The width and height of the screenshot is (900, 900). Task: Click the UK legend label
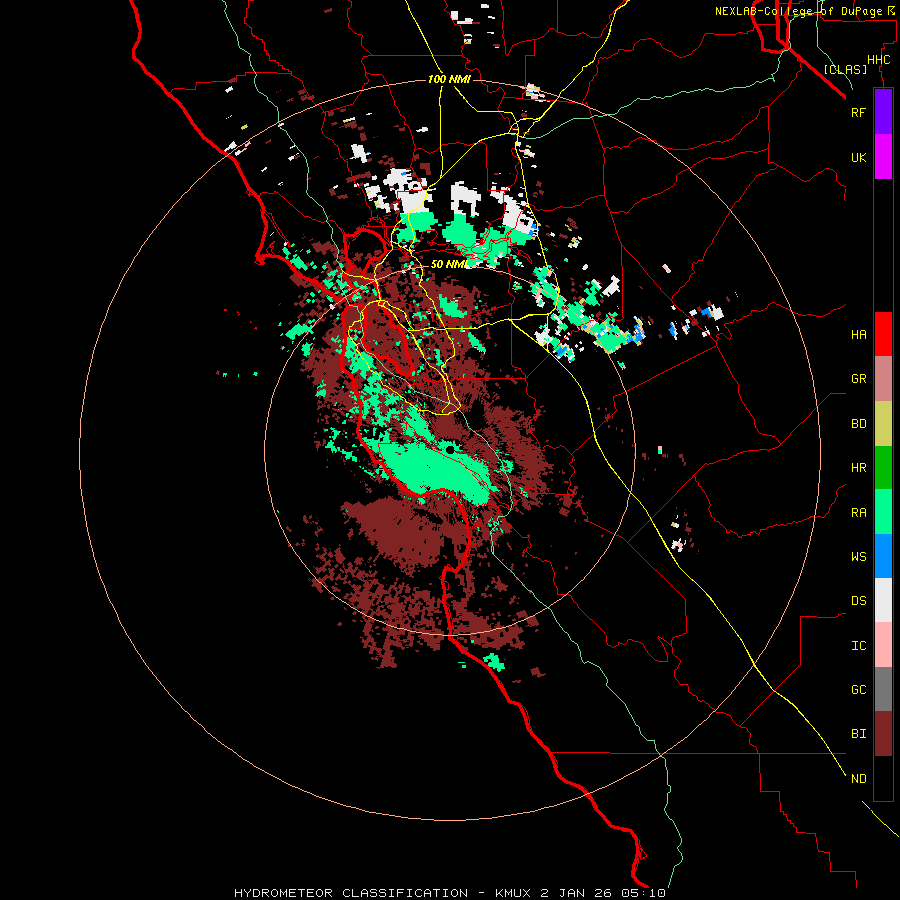[x=858, y=157]
